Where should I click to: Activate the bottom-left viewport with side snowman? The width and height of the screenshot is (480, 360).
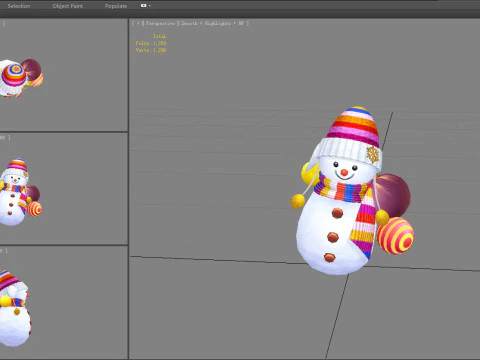pos(63,302)
